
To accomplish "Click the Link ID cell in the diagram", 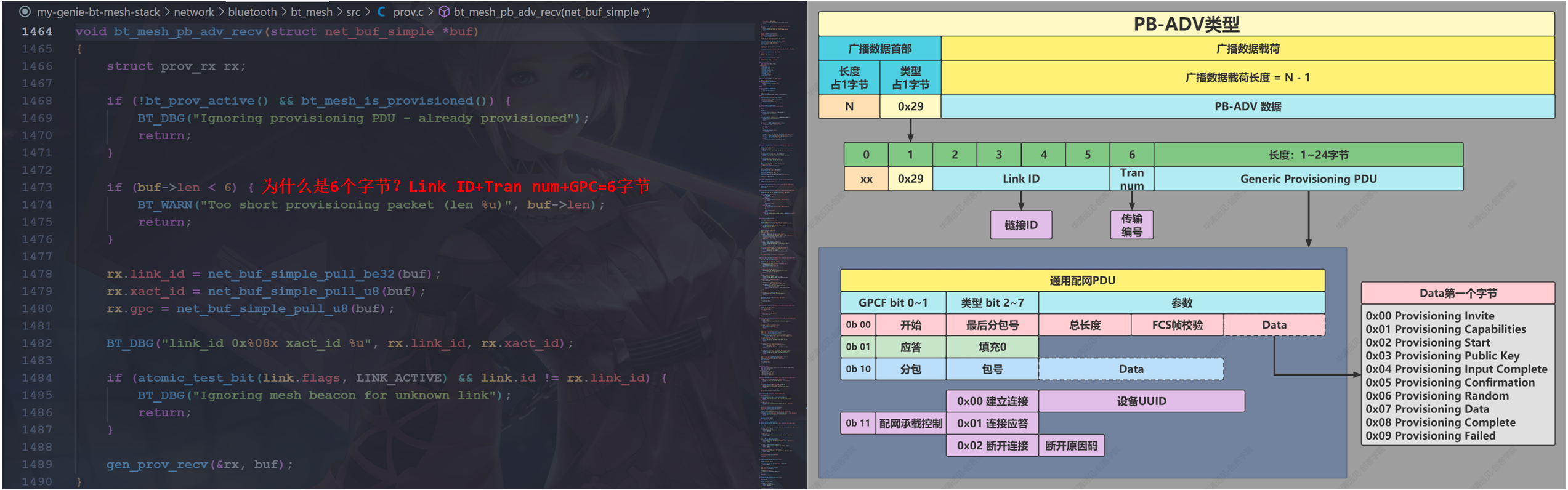I will coord(1020,179).
